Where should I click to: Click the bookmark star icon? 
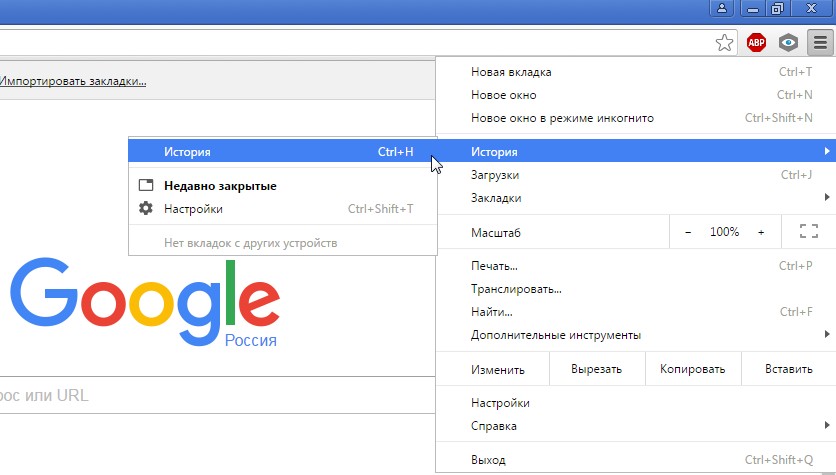pos(724,43)
